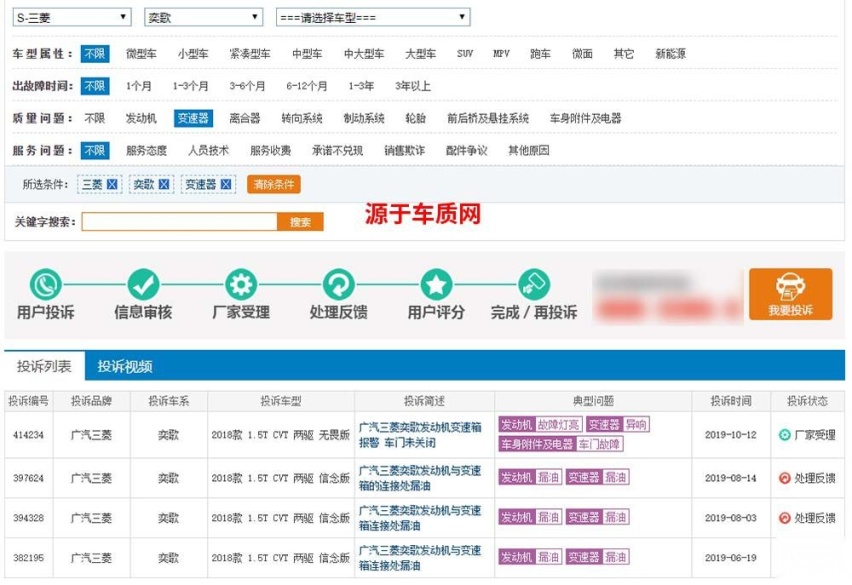Select 变速器 quality issue filter
Image resolution: width=852 pixels, height=585 pixels.
click(193, 118)
